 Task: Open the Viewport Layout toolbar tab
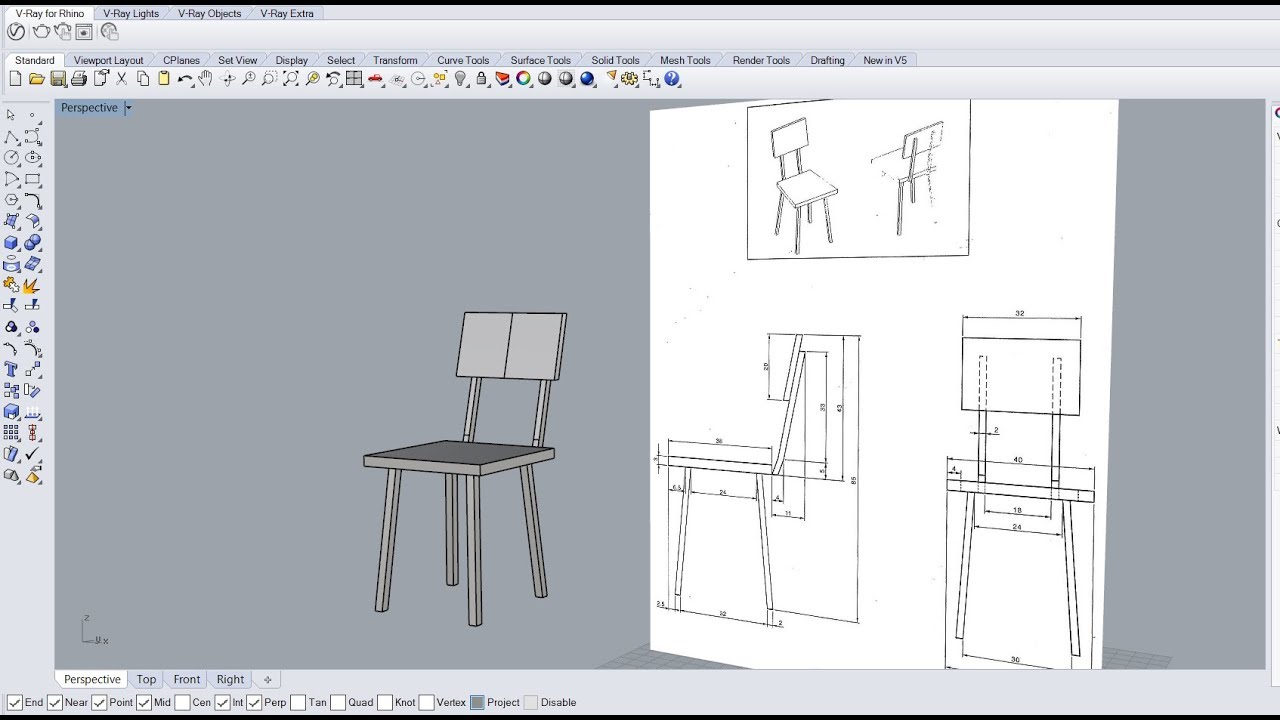108,60
